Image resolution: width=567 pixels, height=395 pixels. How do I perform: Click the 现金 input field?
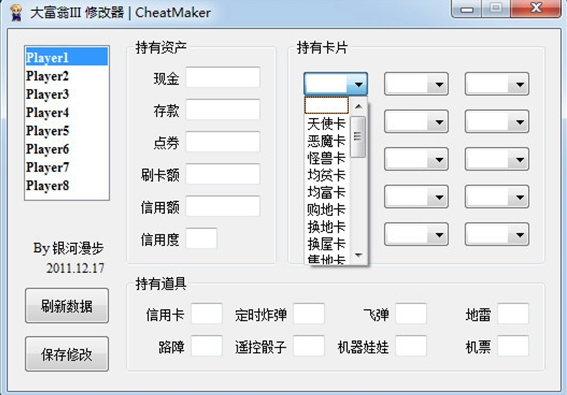[223, 77]
